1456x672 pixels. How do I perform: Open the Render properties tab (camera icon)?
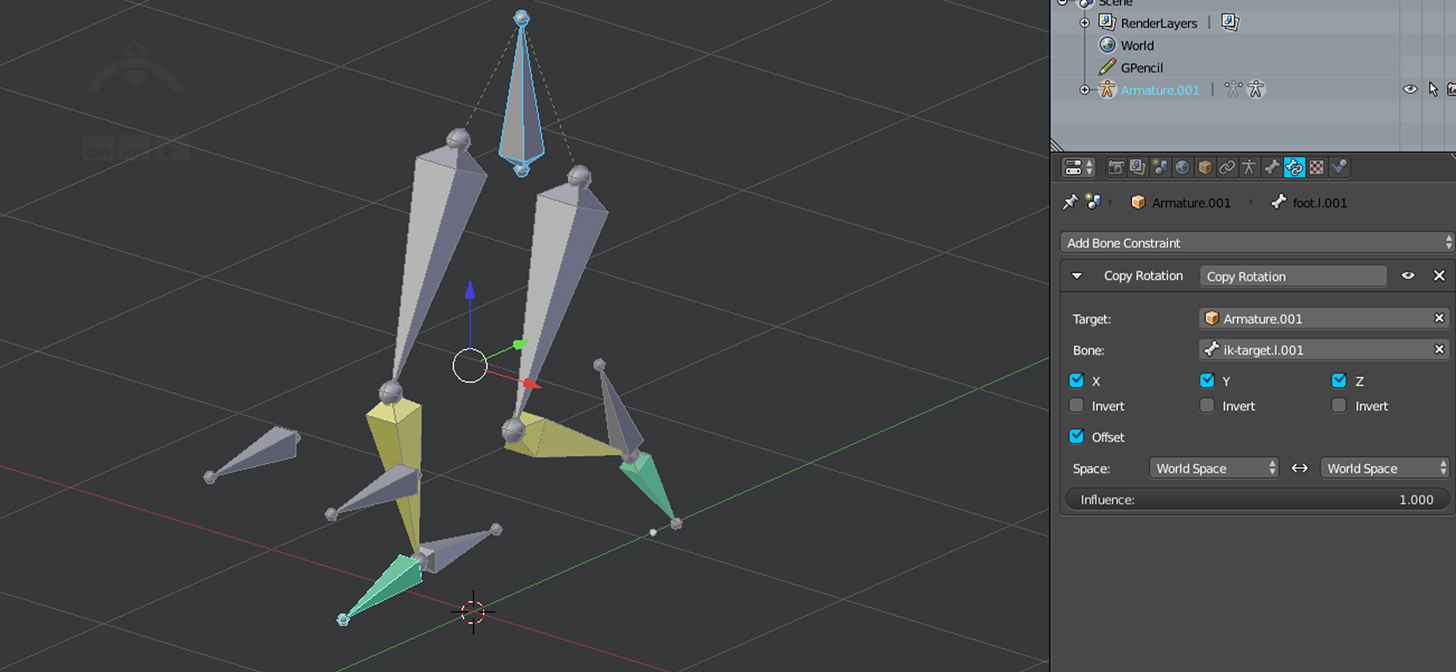[1117, 167]
